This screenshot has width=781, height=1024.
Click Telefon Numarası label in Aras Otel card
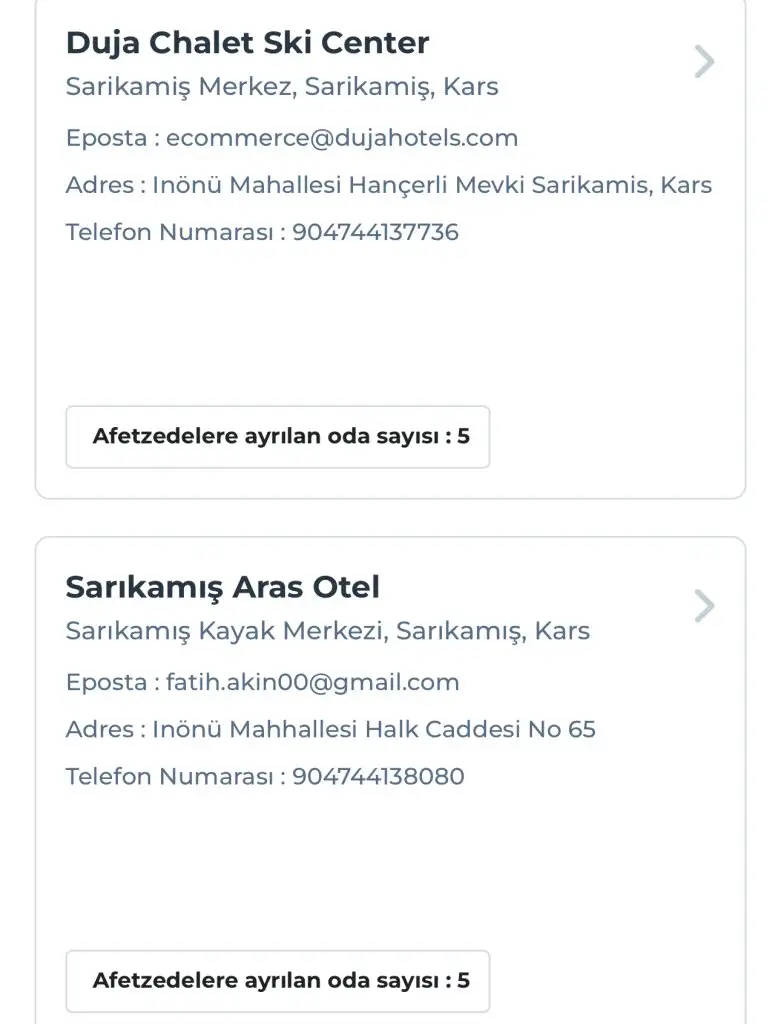pyautogui.click(x=170, y=777)
